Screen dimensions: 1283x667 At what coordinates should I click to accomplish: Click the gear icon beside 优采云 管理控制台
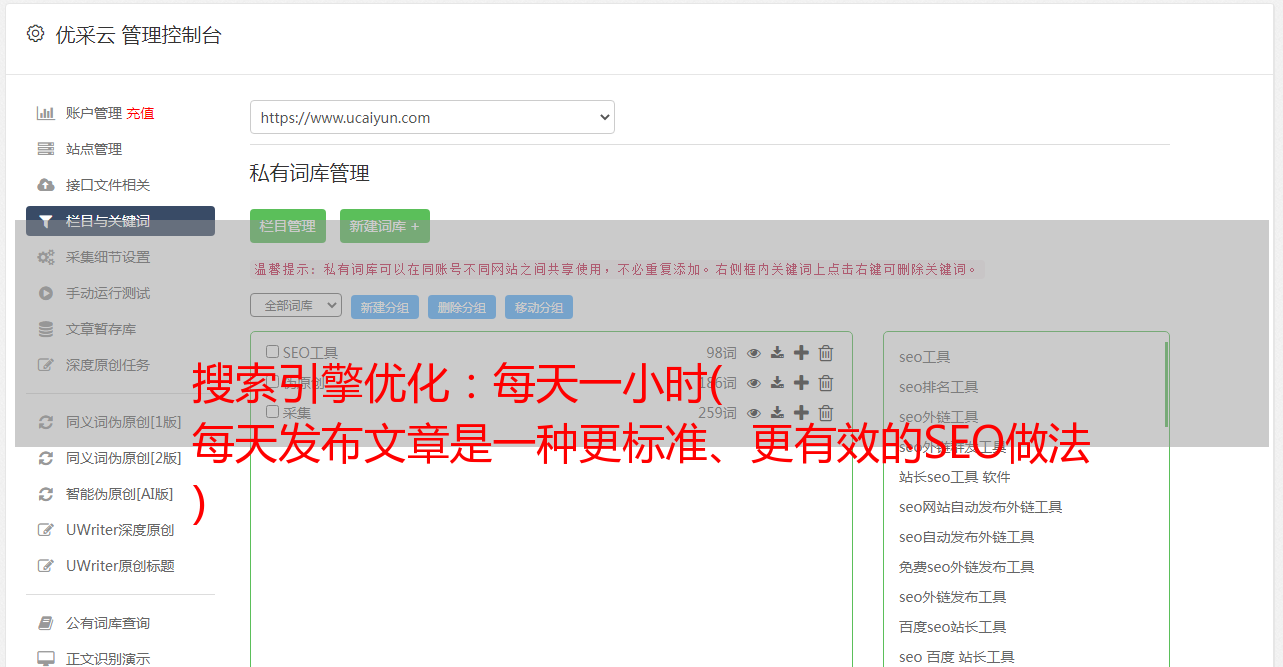[36, 34]
